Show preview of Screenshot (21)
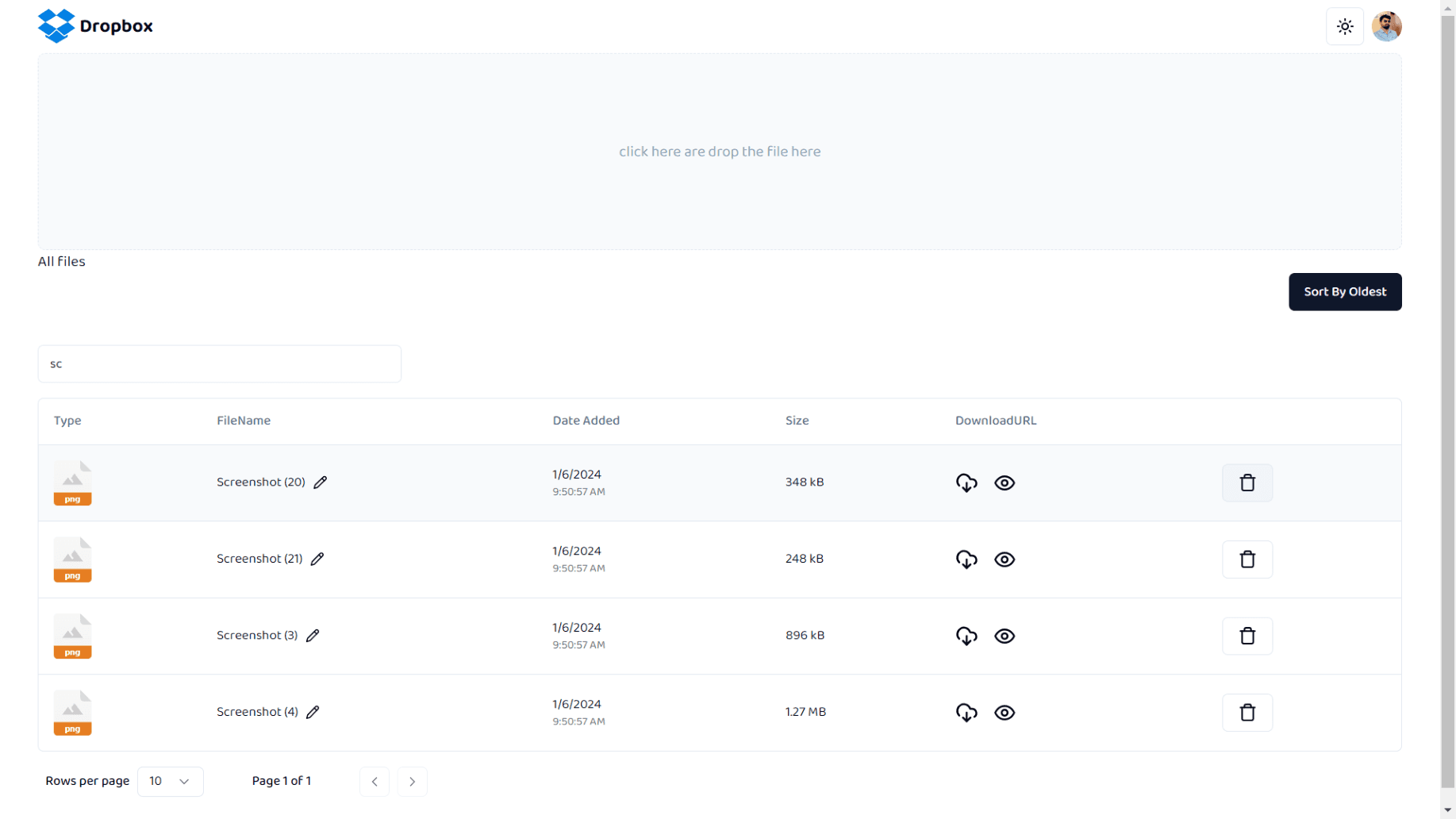Viewport: 1456px width, 819px height. [x=1004, y=559]
